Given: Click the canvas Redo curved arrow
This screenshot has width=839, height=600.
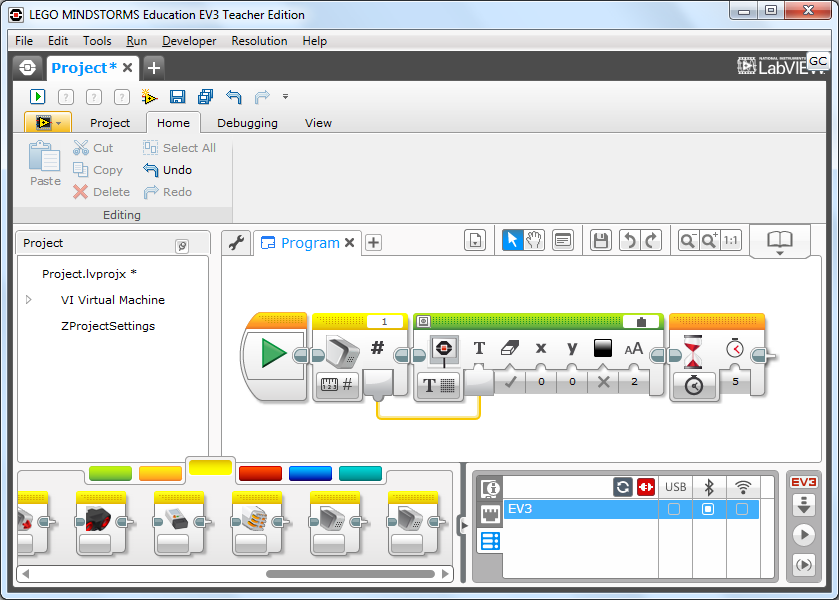Looking at the screenshot, I should click(651, 240).
